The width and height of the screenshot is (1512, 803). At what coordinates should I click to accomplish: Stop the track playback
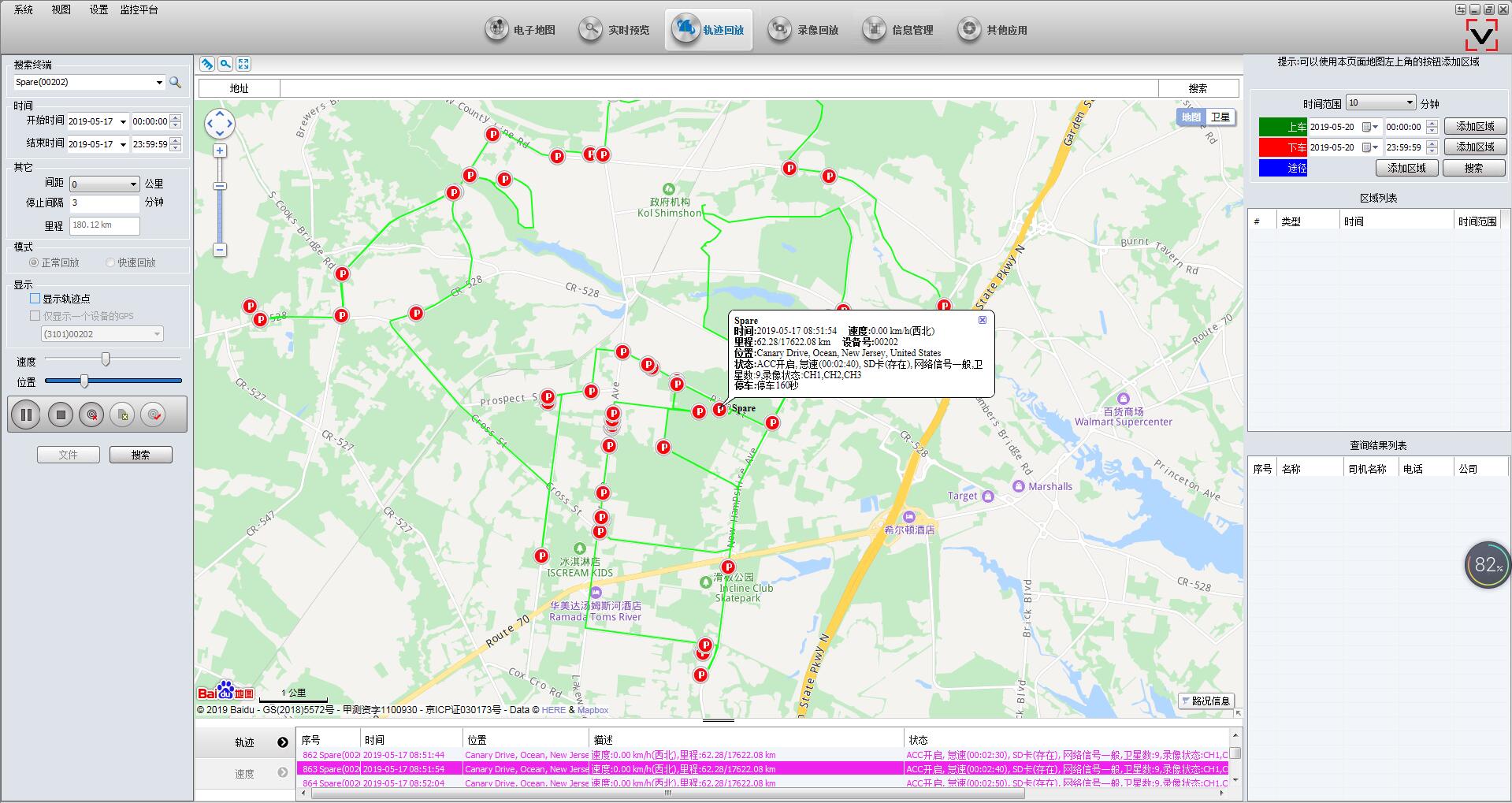click(x=61, y=415)
